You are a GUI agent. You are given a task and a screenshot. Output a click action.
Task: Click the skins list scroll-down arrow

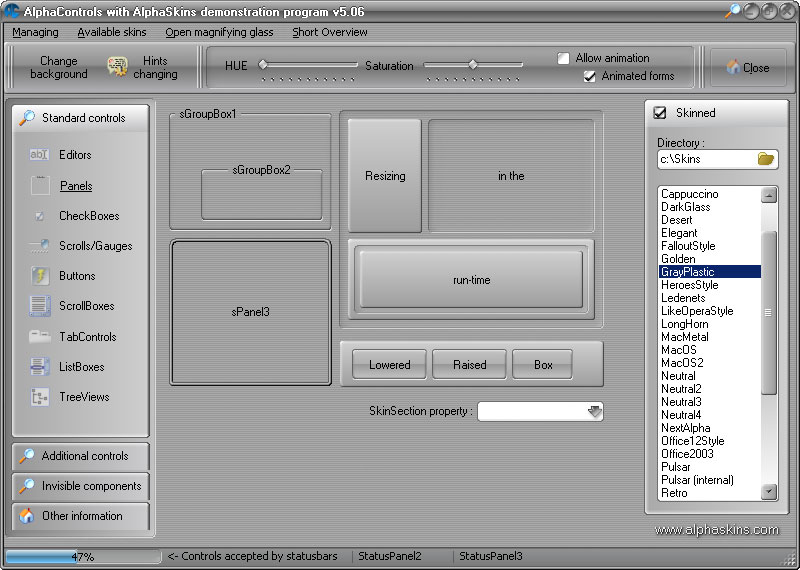(x=769, y=492)
